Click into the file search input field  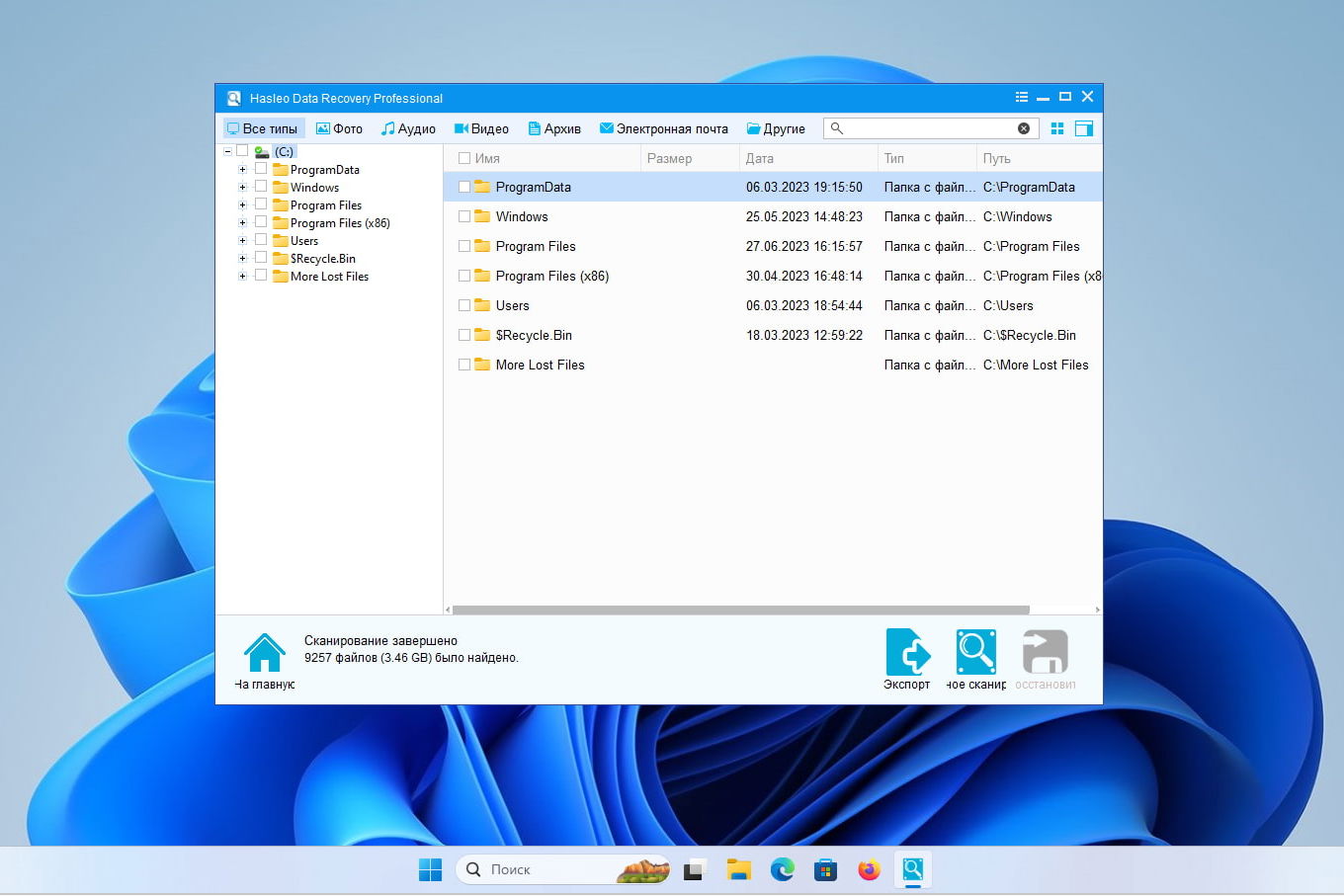929,128
